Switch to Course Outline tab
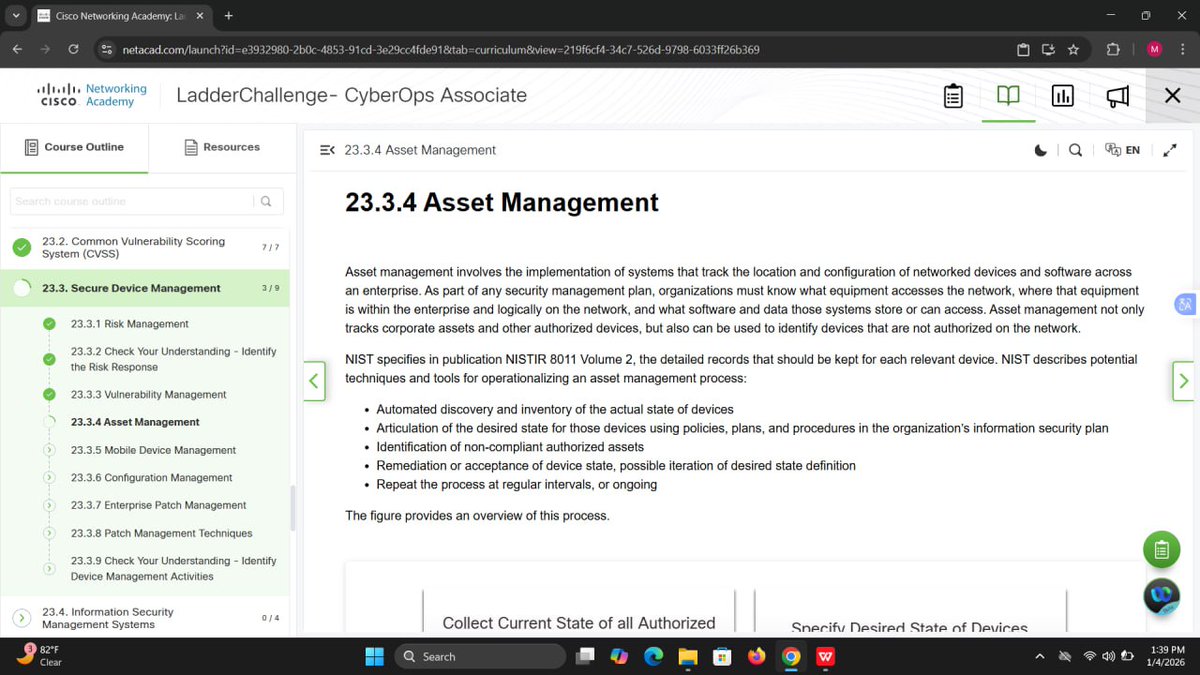 click(74, 147)
